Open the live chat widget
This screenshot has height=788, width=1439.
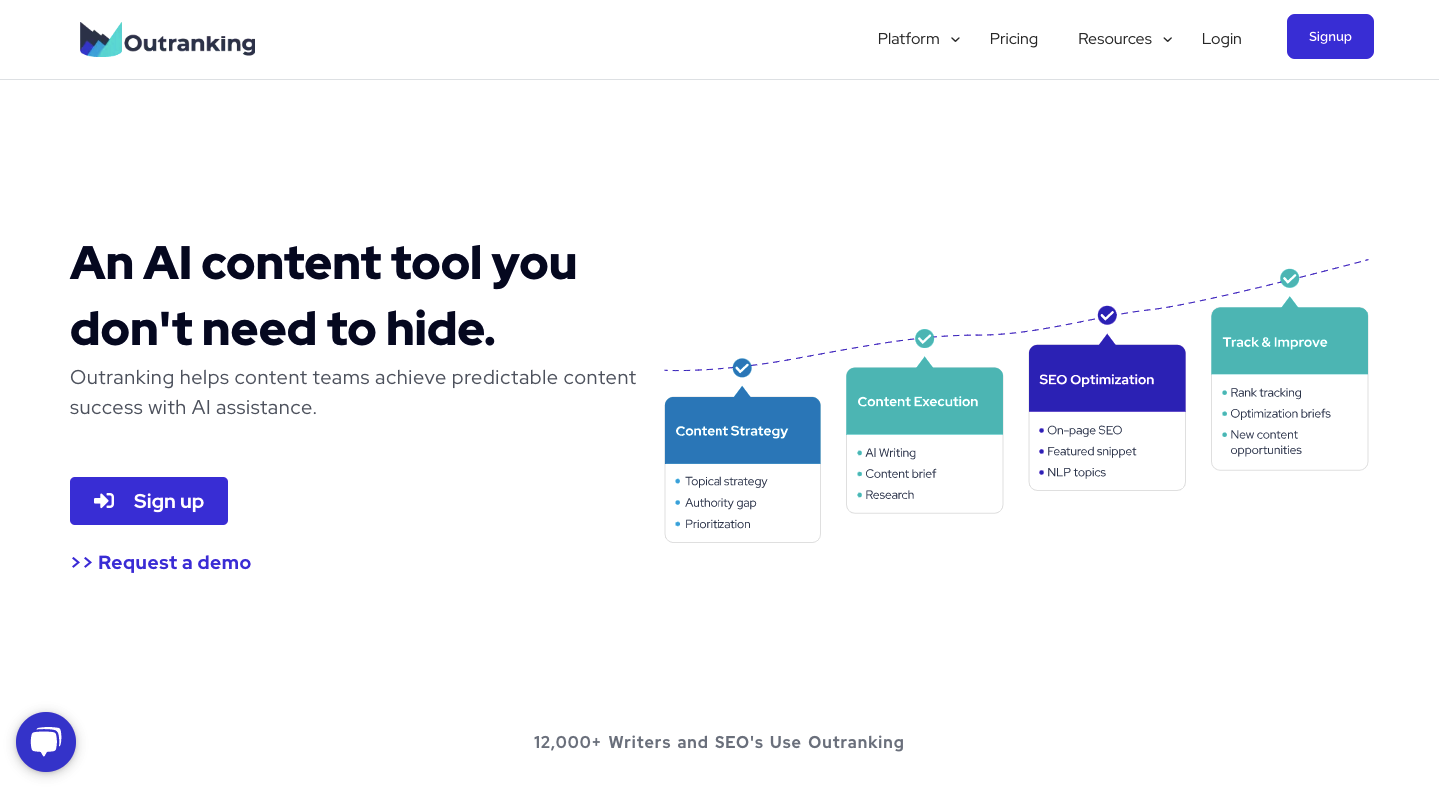coord(46,742)
